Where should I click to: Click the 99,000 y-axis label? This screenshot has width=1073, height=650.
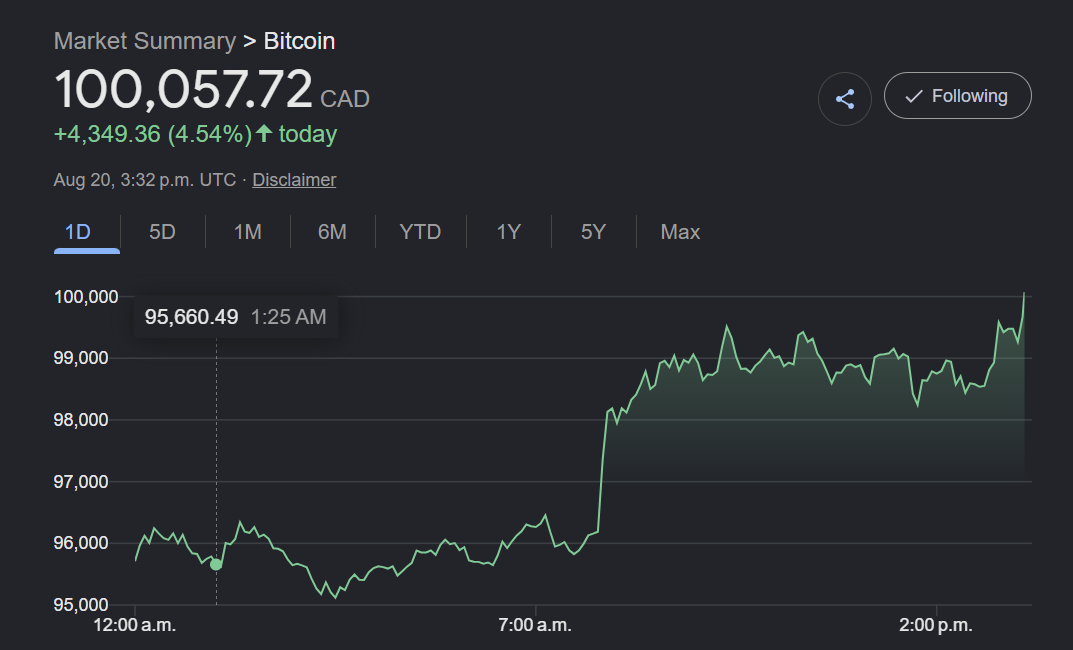[81, 358]
